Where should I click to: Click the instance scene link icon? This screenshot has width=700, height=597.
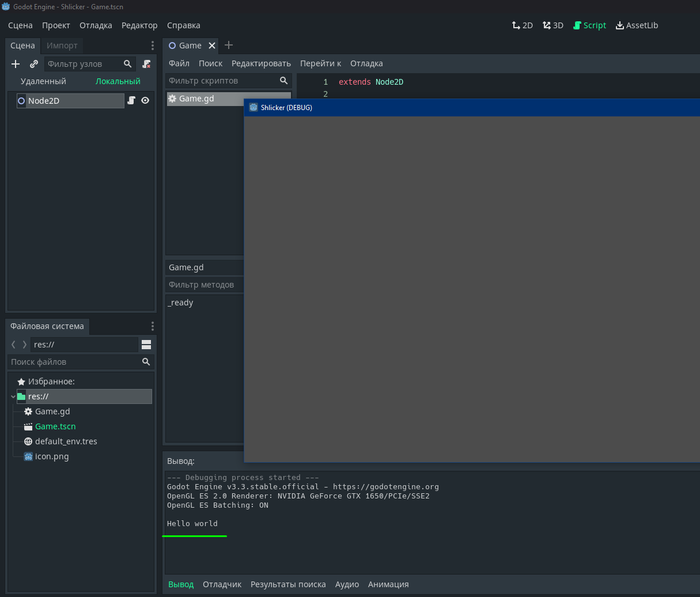click(x=34, y=64)
